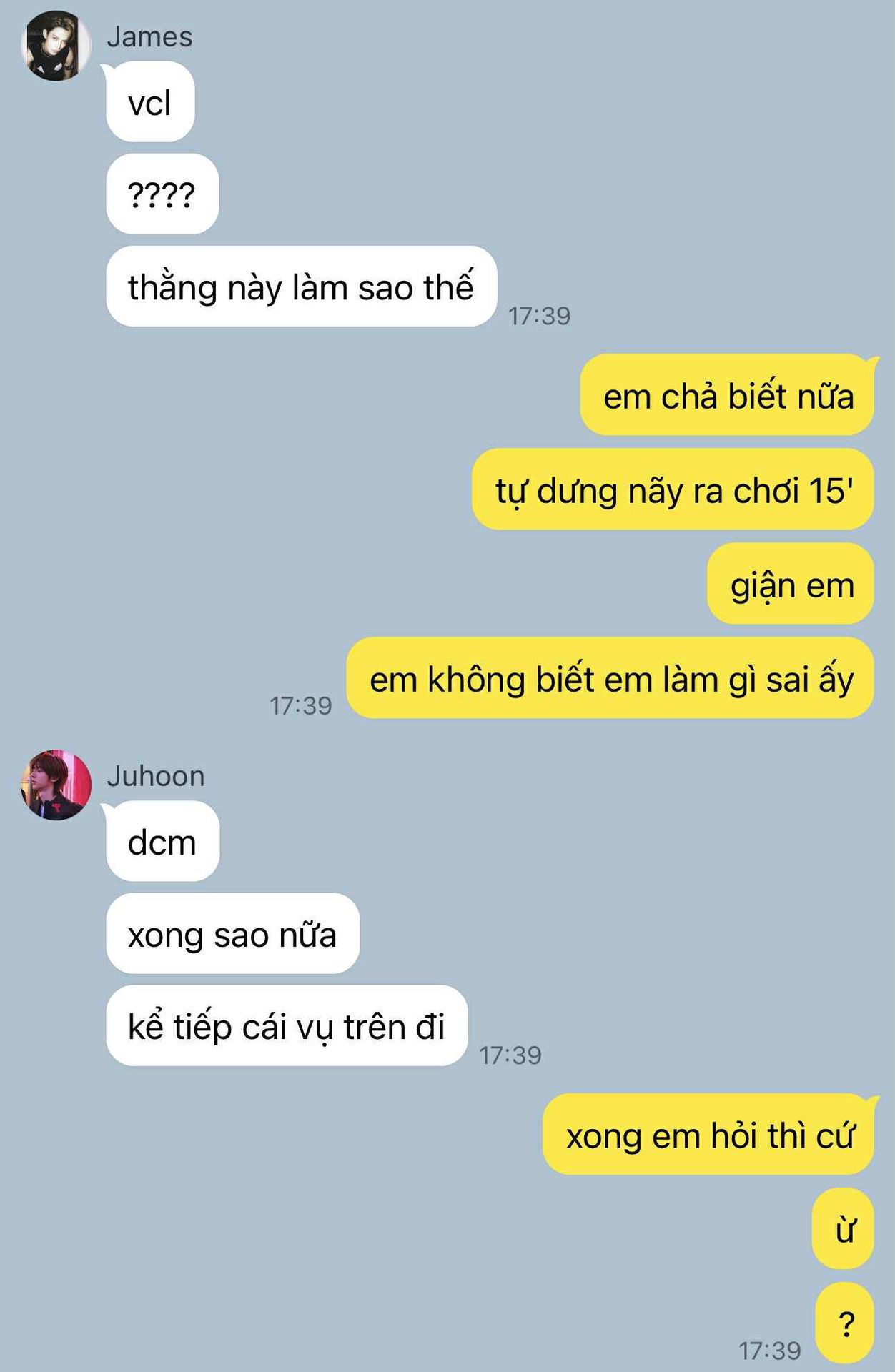Open James's profile picture
The width and height of the screenshot is (895, 1372).
pos(56,46)
